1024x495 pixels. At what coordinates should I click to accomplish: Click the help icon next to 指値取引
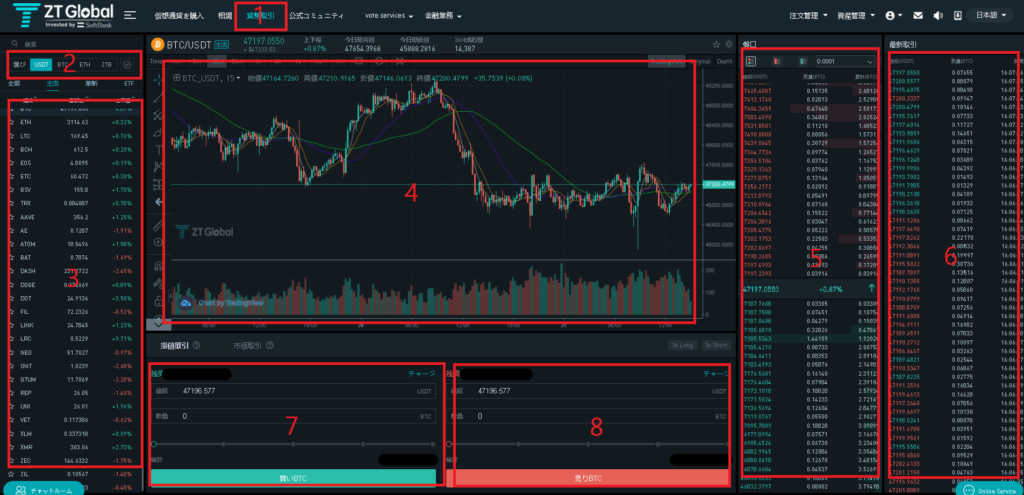click(x=197, y=345)
